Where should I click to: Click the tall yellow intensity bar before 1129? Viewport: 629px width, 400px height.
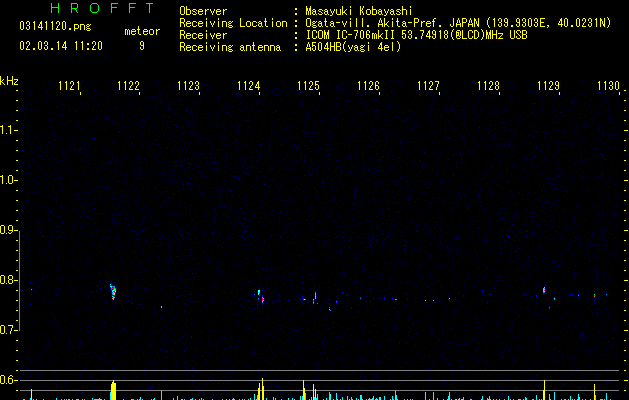pos(544,390)
